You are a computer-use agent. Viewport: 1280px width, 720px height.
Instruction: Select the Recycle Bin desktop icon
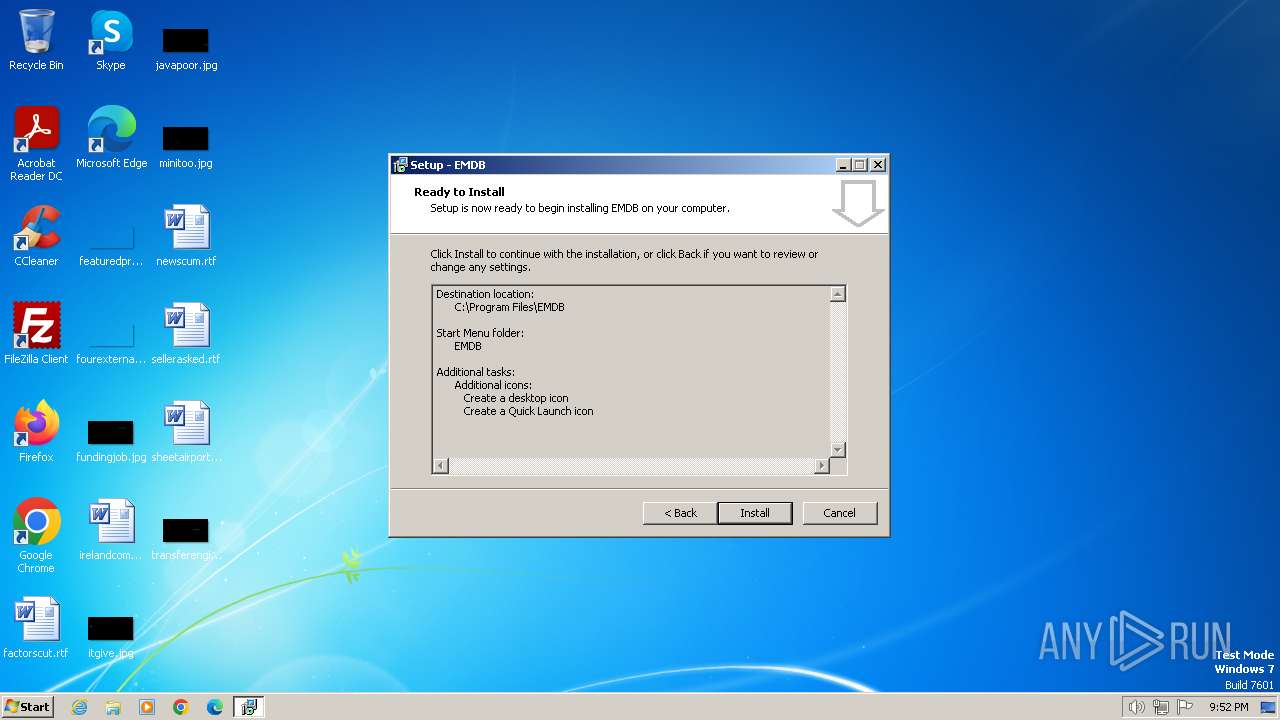point(36,40)
